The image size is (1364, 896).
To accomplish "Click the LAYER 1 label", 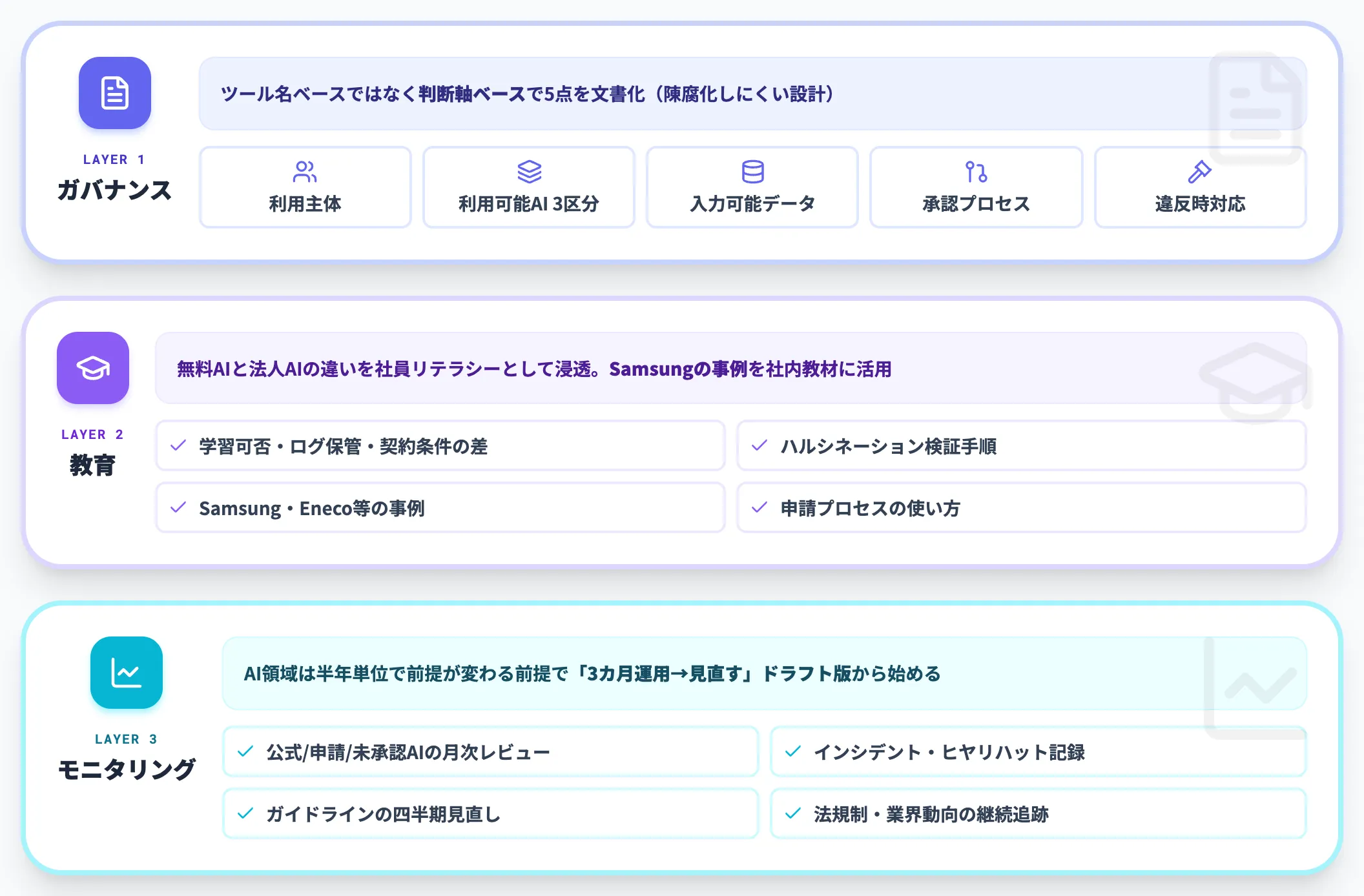I will pyautogui.click(x=114, y=159).
